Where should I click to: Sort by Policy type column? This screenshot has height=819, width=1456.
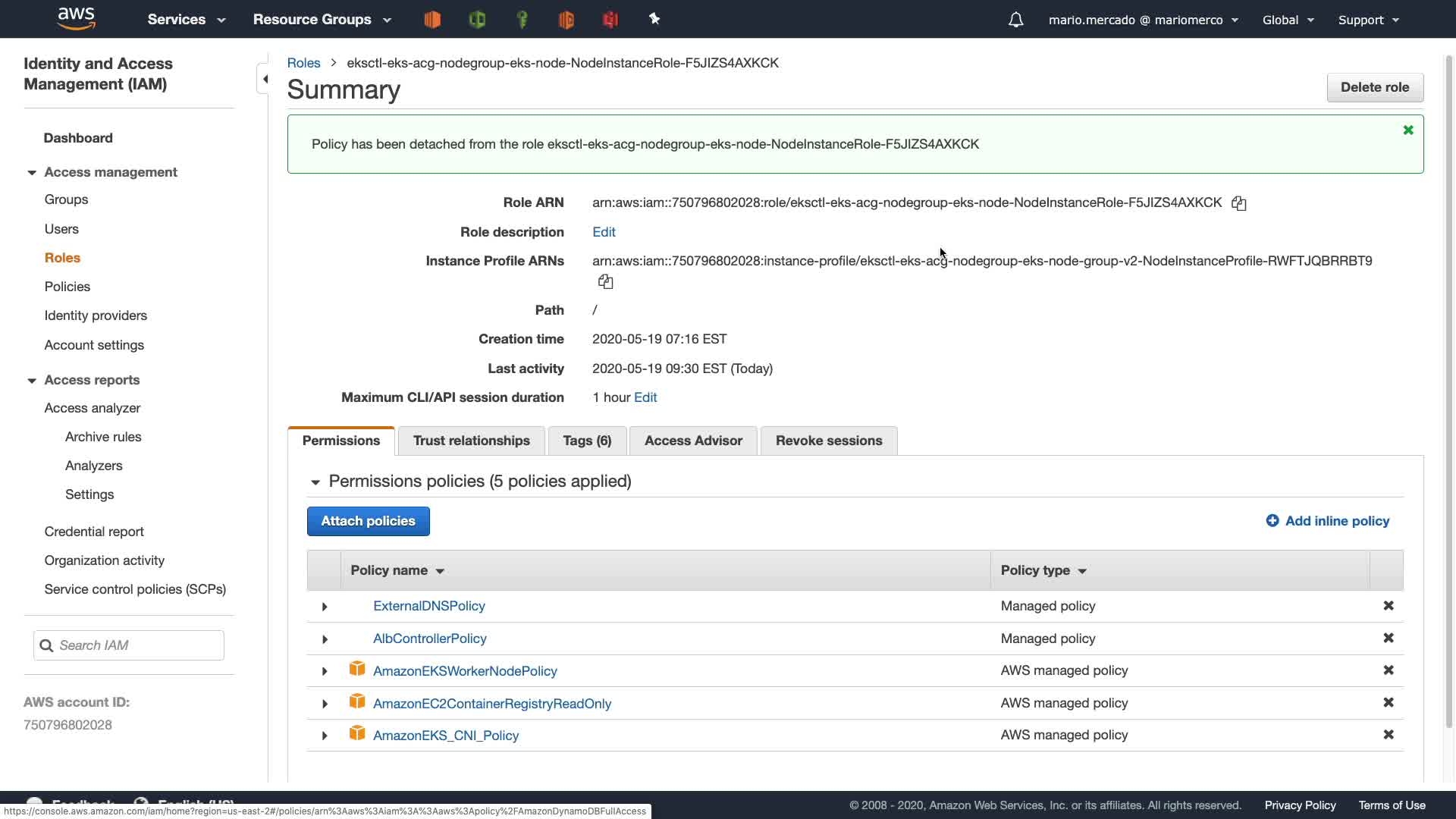1043,570
